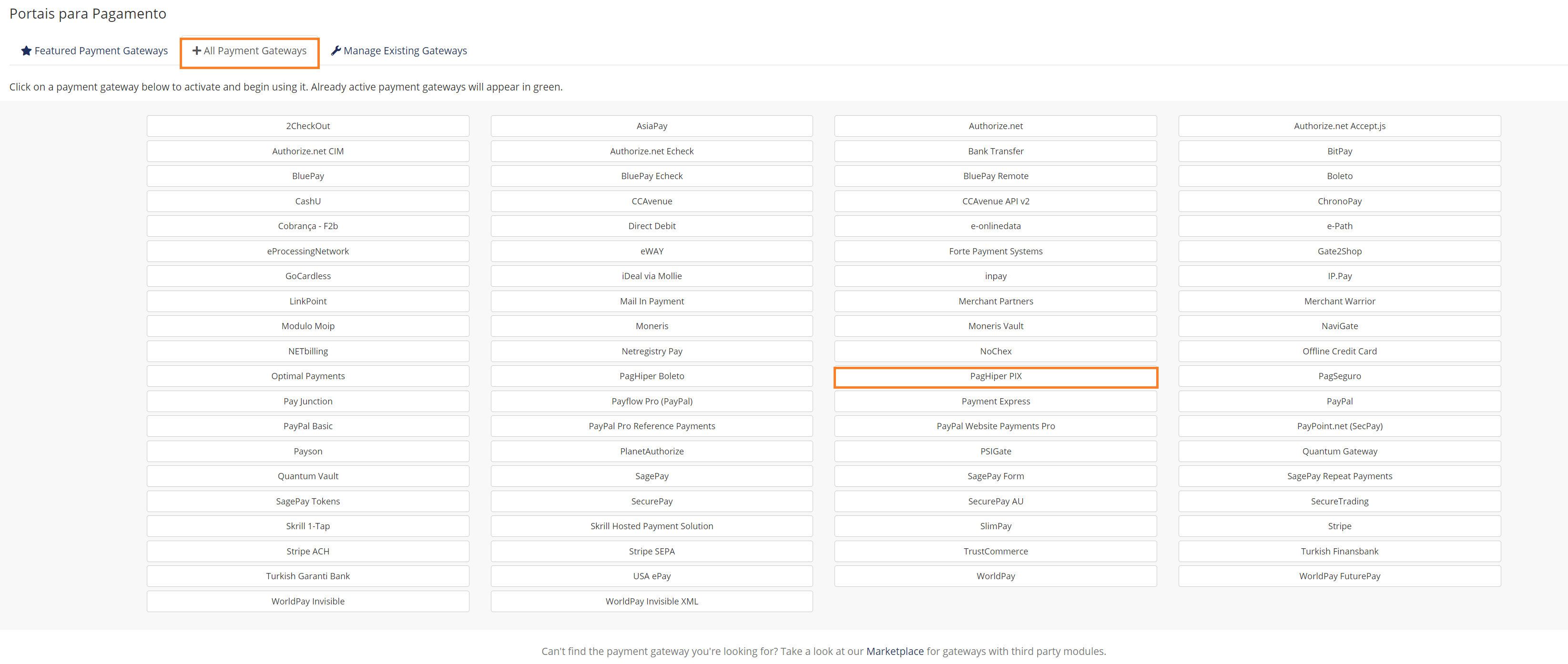Select the BluePay gateway button
This screenshot has height=664, width=1568.
click(x=308, y=176)
